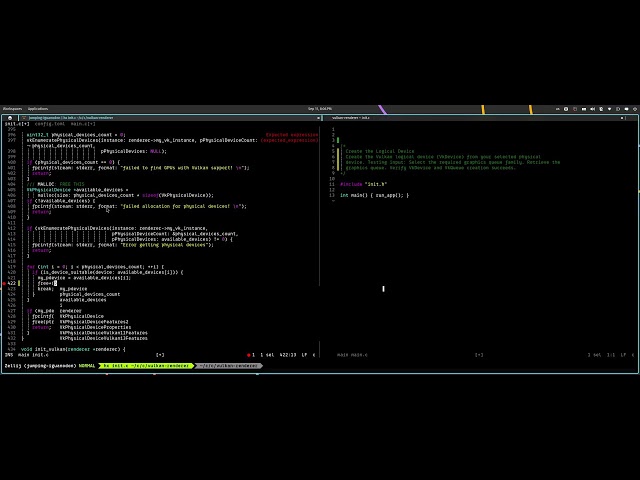Click the round icon at left window's top-left
640x480 pixels.
[10, 118]
